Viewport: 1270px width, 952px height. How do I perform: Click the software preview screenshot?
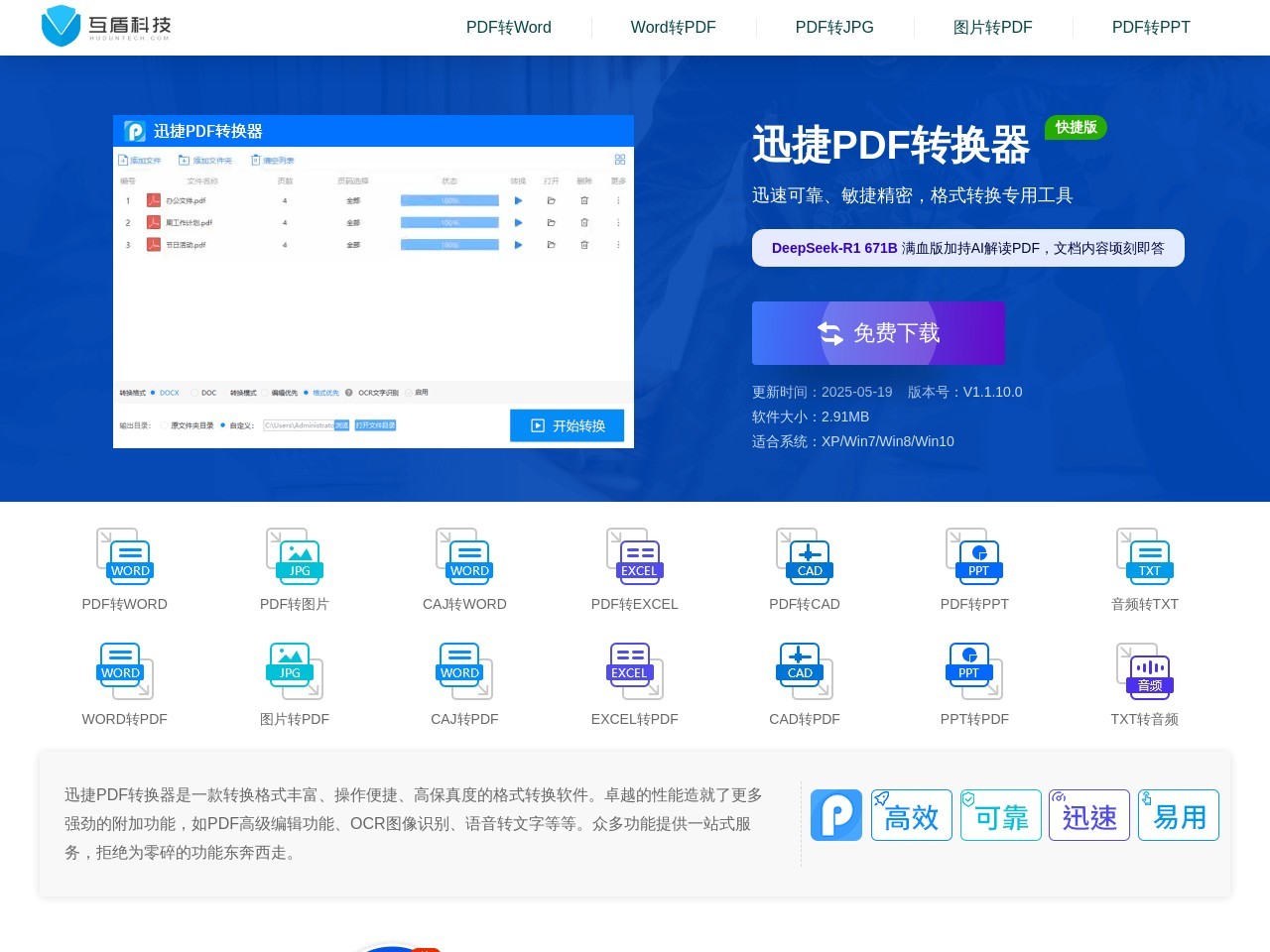[373, 282]
